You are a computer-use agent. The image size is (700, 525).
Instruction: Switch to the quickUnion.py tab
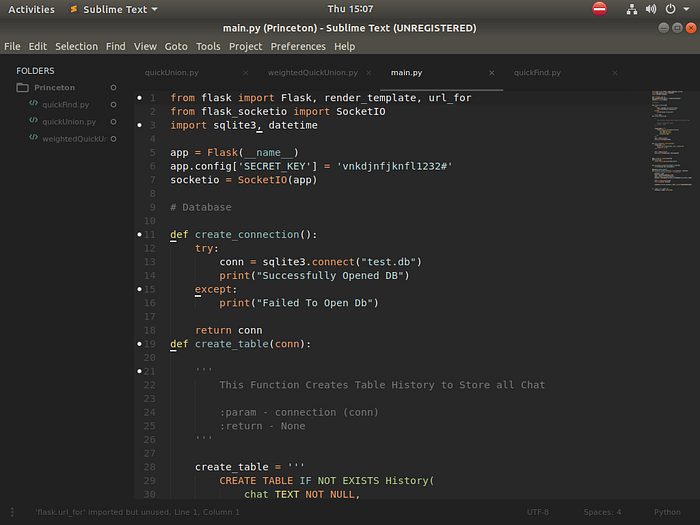point(171,72)
